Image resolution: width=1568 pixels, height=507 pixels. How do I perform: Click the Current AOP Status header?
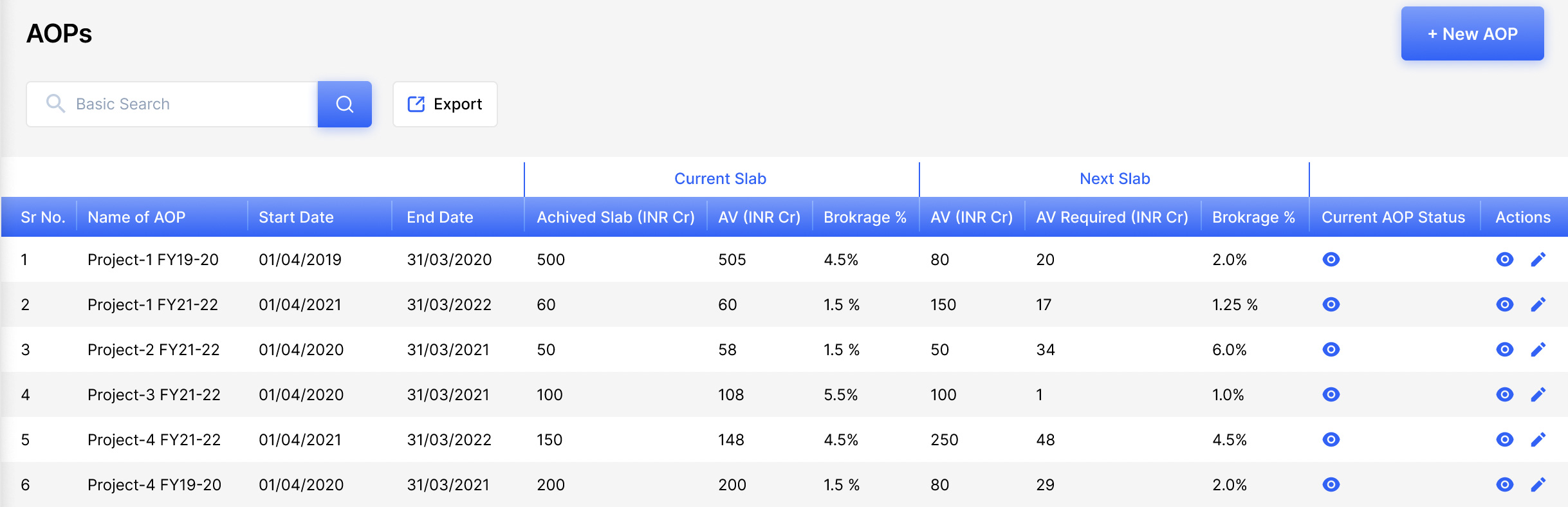1393,217
